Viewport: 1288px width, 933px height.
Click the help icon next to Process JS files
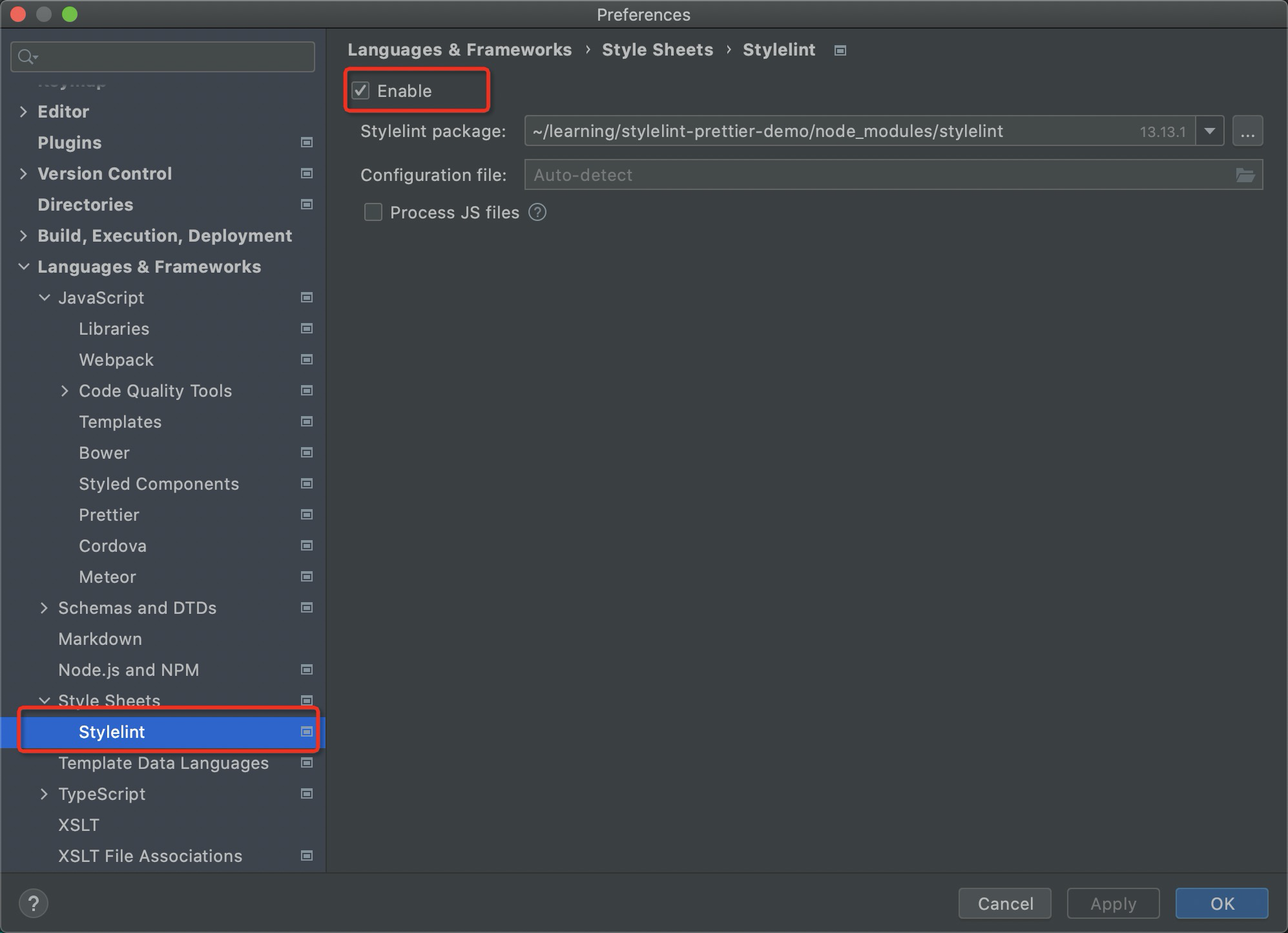537,213
